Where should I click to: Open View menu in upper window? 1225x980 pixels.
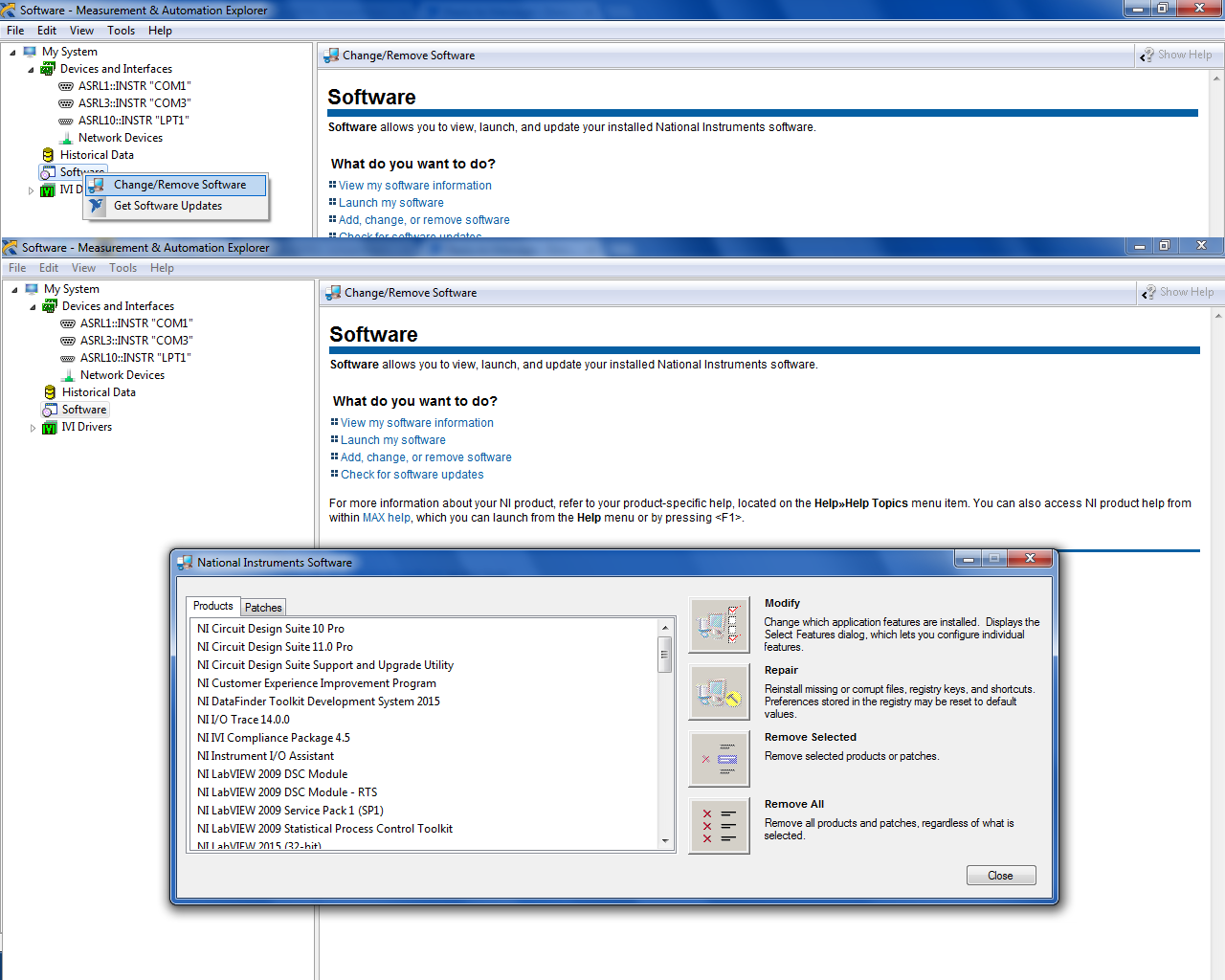[x=81, y=31]
